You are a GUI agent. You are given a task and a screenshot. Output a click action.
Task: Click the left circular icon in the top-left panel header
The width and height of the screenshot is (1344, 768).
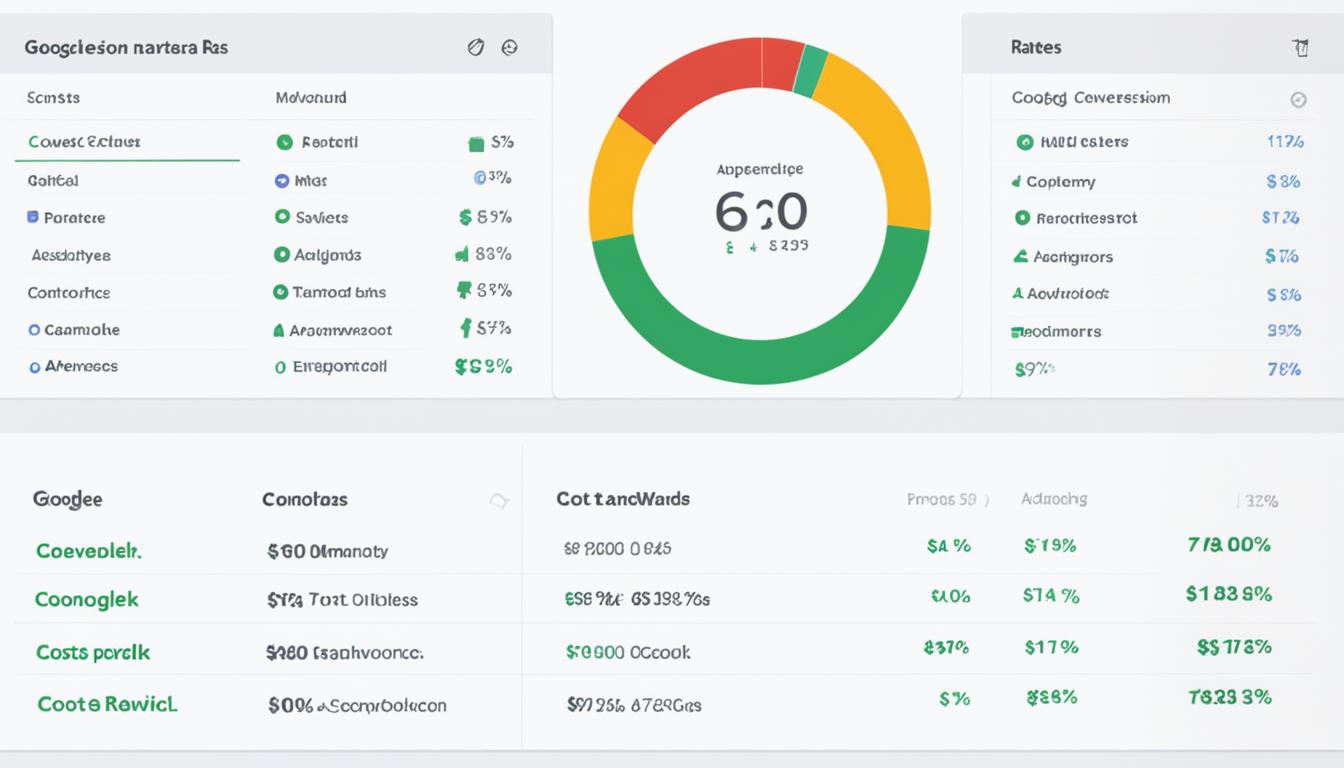476,47
